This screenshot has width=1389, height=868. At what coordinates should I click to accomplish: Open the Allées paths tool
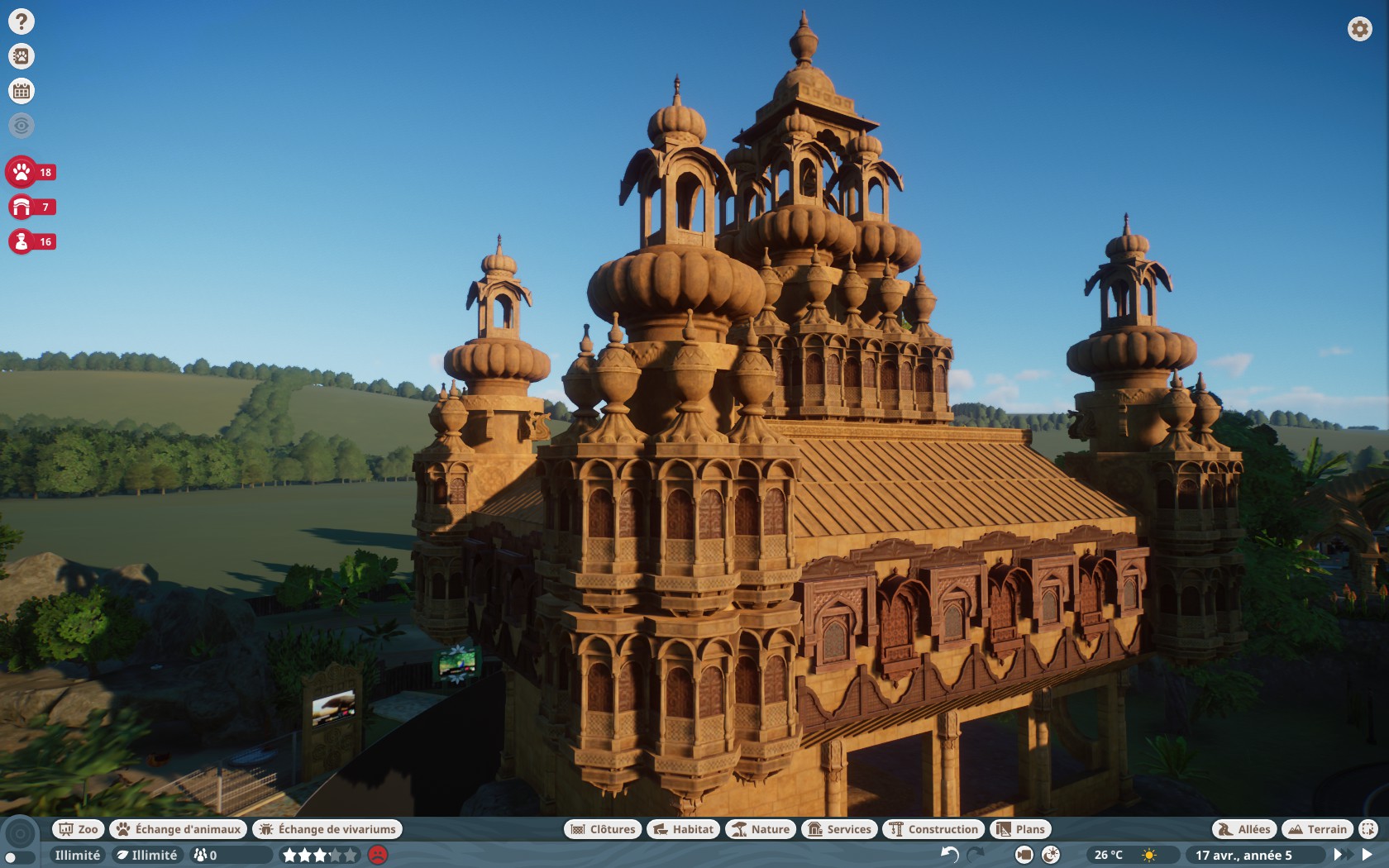pos(1245,829)
